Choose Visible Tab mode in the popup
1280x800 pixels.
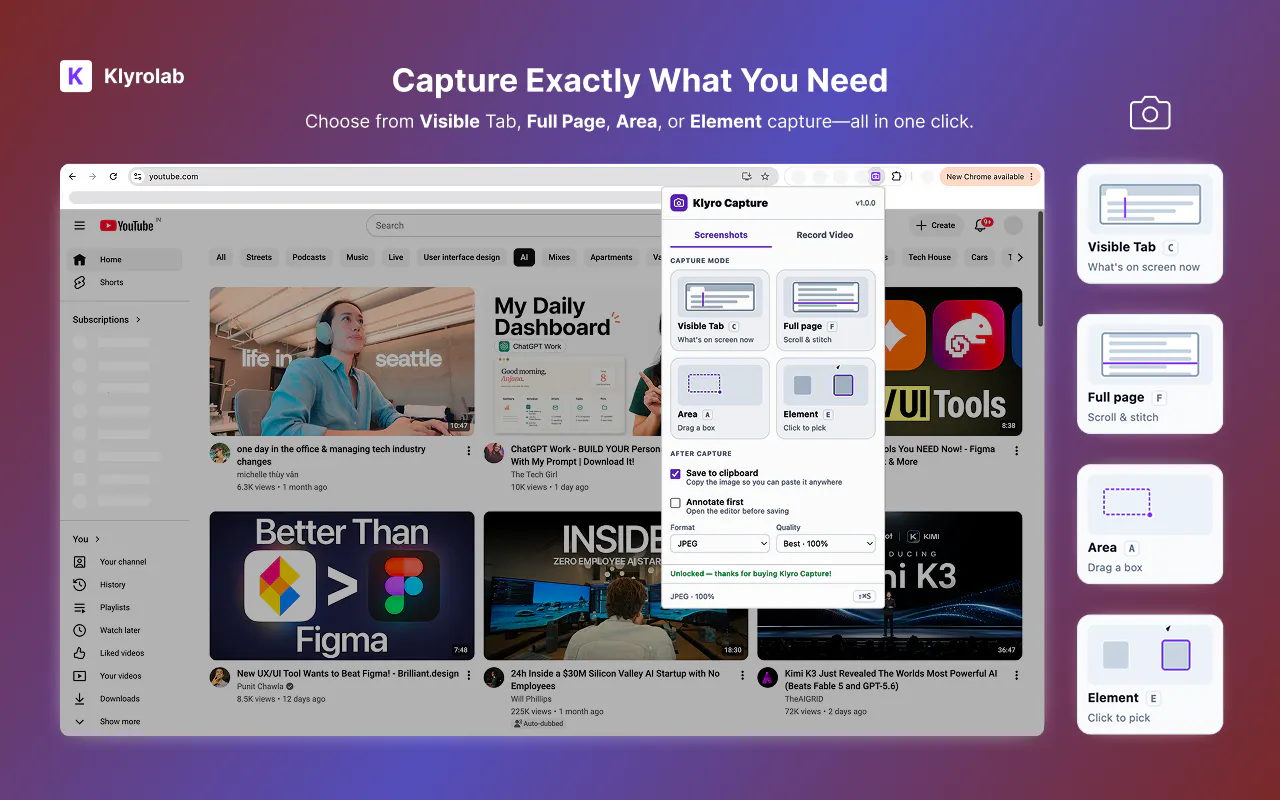[x=720, y=310]
